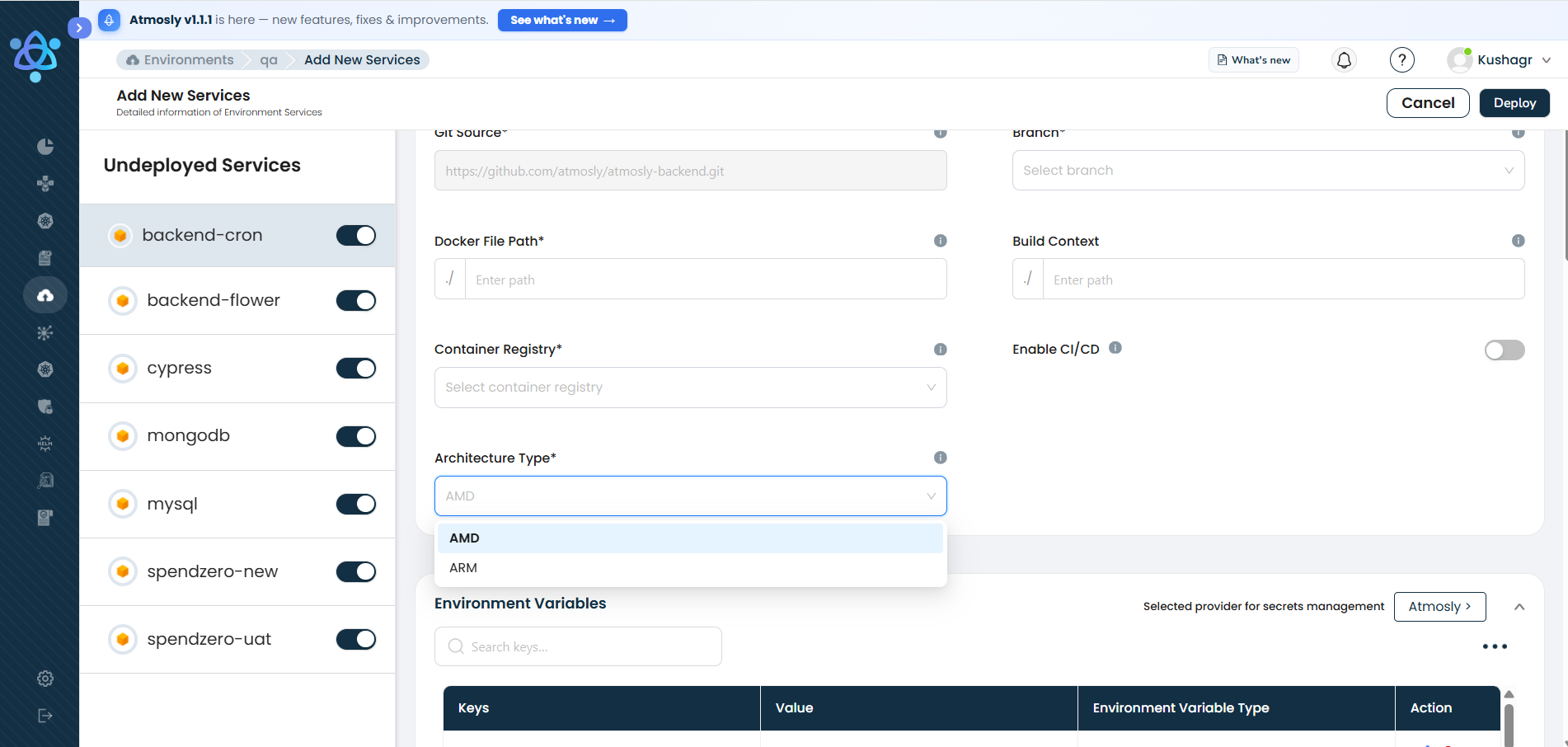Screen dimensions: 1568x747
Task: Click the Container Registry info icon
Action: [x=940, y=350]
